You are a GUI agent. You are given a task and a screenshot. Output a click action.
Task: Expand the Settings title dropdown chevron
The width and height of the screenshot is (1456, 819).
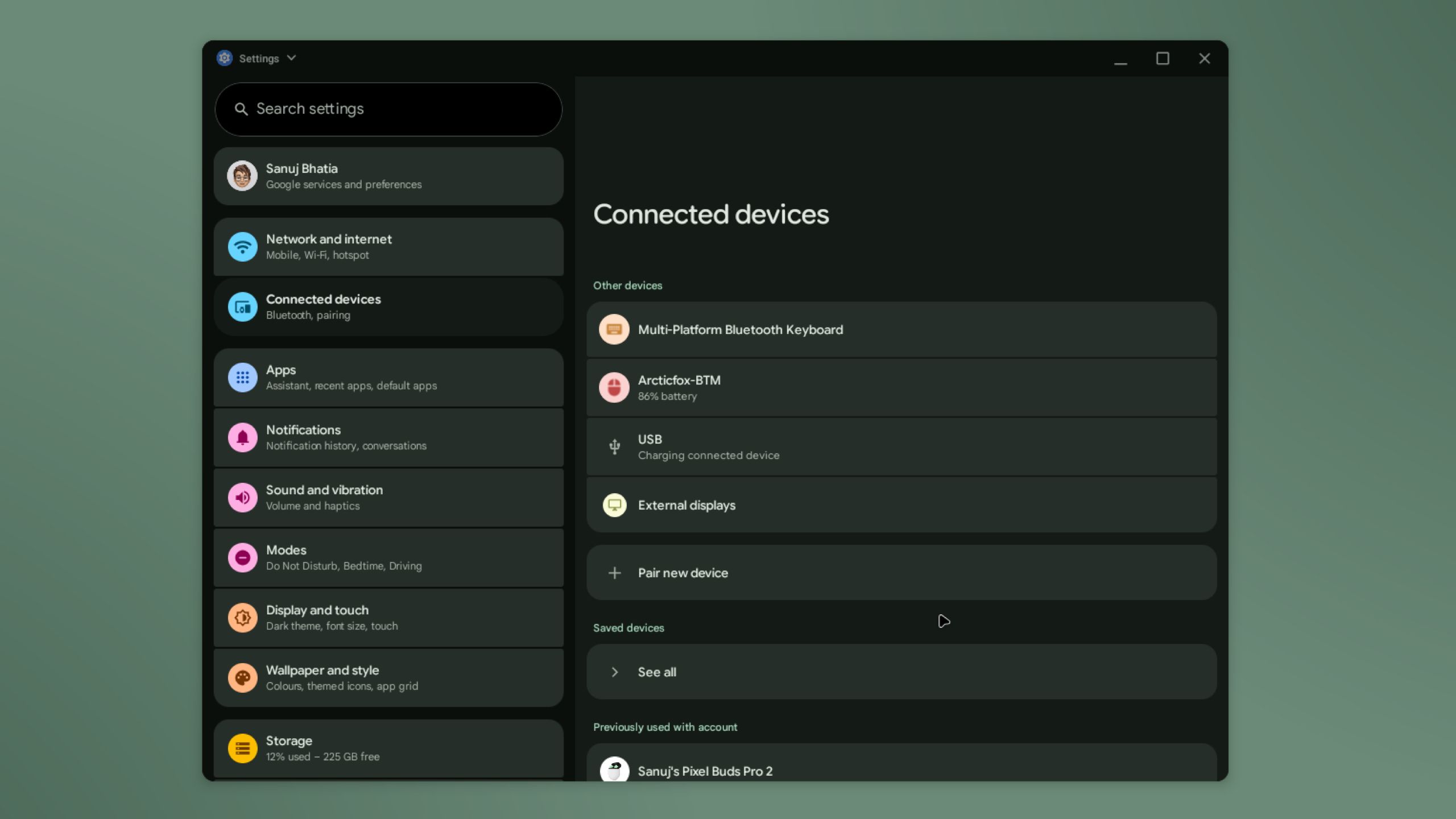coord(291,58)
